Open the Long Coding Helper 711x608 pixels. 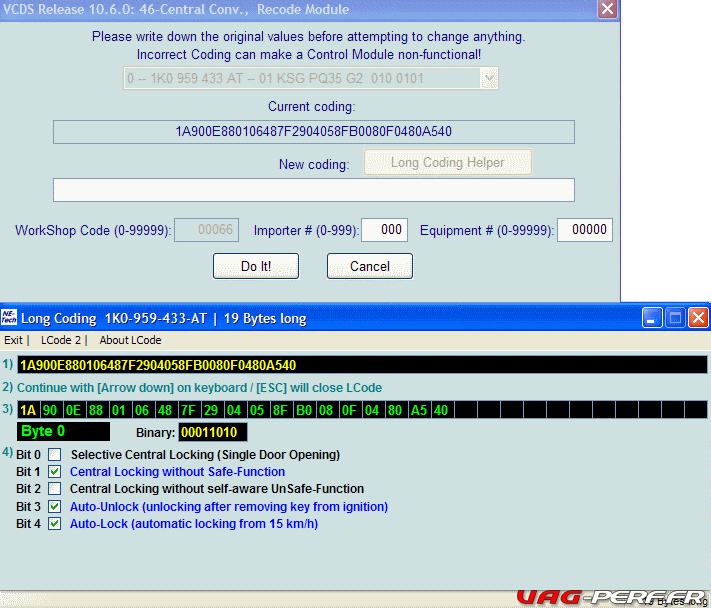(448, 162)
